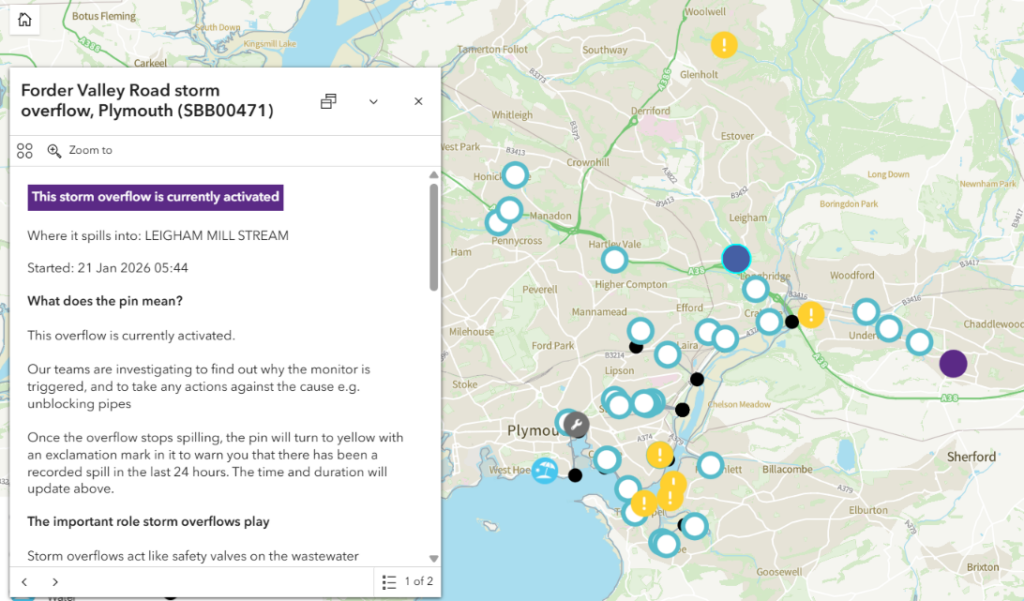The width and height of the screenshot is (1024, 601).
Task: Click the purple pin near Chaddlewood
Action: click(953, 363)
